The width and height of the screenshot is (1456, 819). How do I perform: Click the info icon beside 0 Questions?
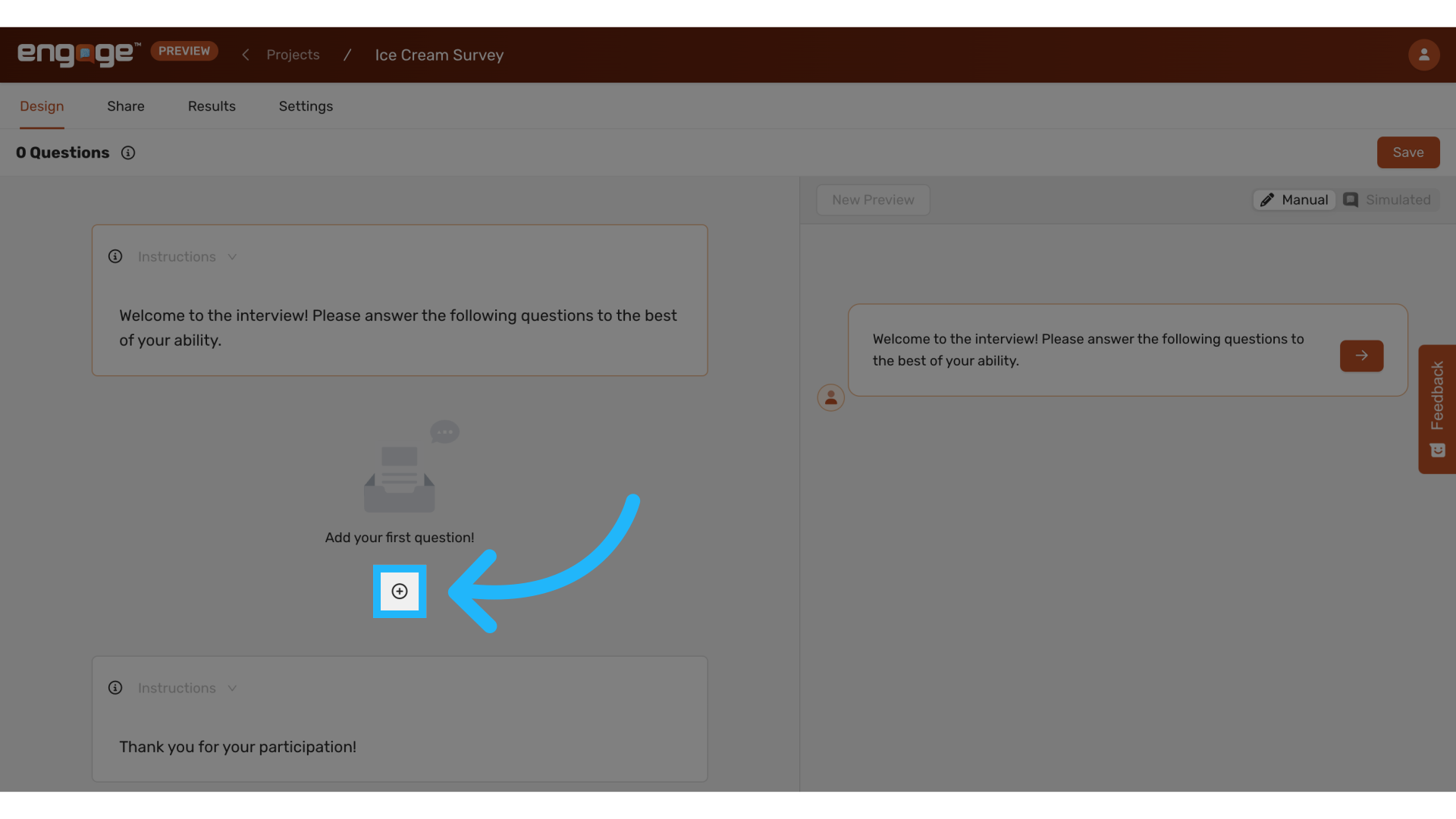coord(128,153)
